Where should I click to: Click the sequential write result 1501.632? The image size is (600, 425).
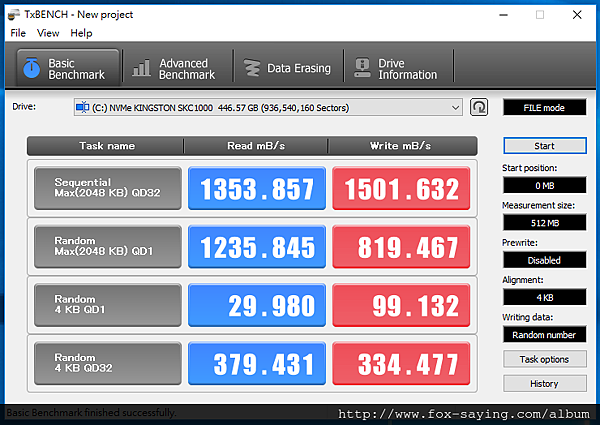click(401, 188)
